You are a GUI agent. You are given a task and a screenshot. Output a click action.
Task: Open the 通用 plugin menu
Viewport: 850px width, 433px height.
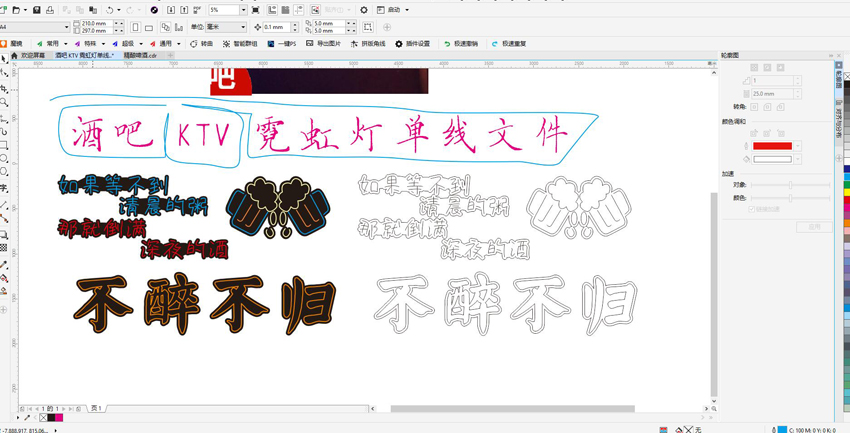click(165, 43)
